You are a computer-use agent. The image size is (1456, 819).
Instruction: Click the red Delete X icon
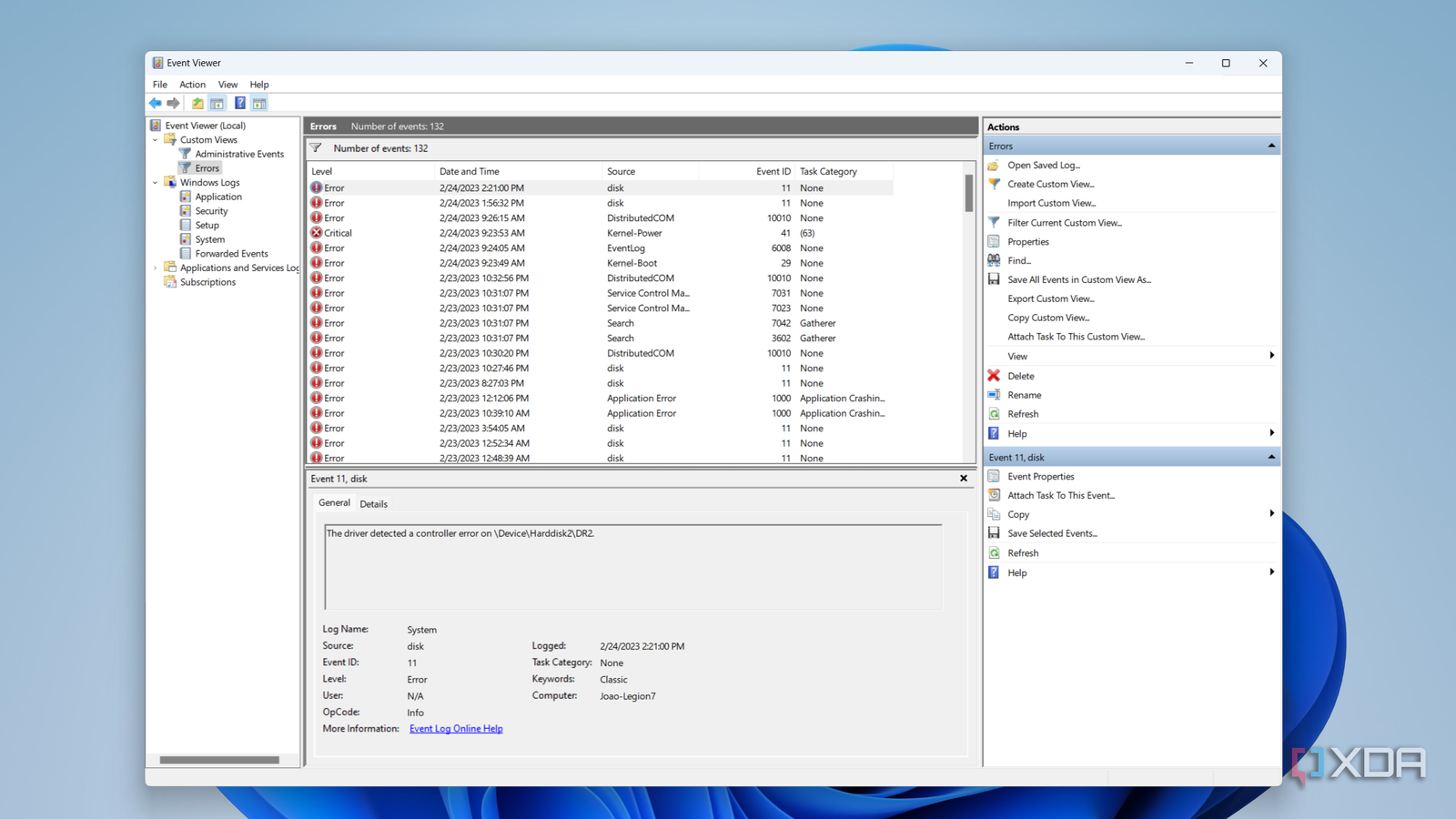[x=994, y=376]
